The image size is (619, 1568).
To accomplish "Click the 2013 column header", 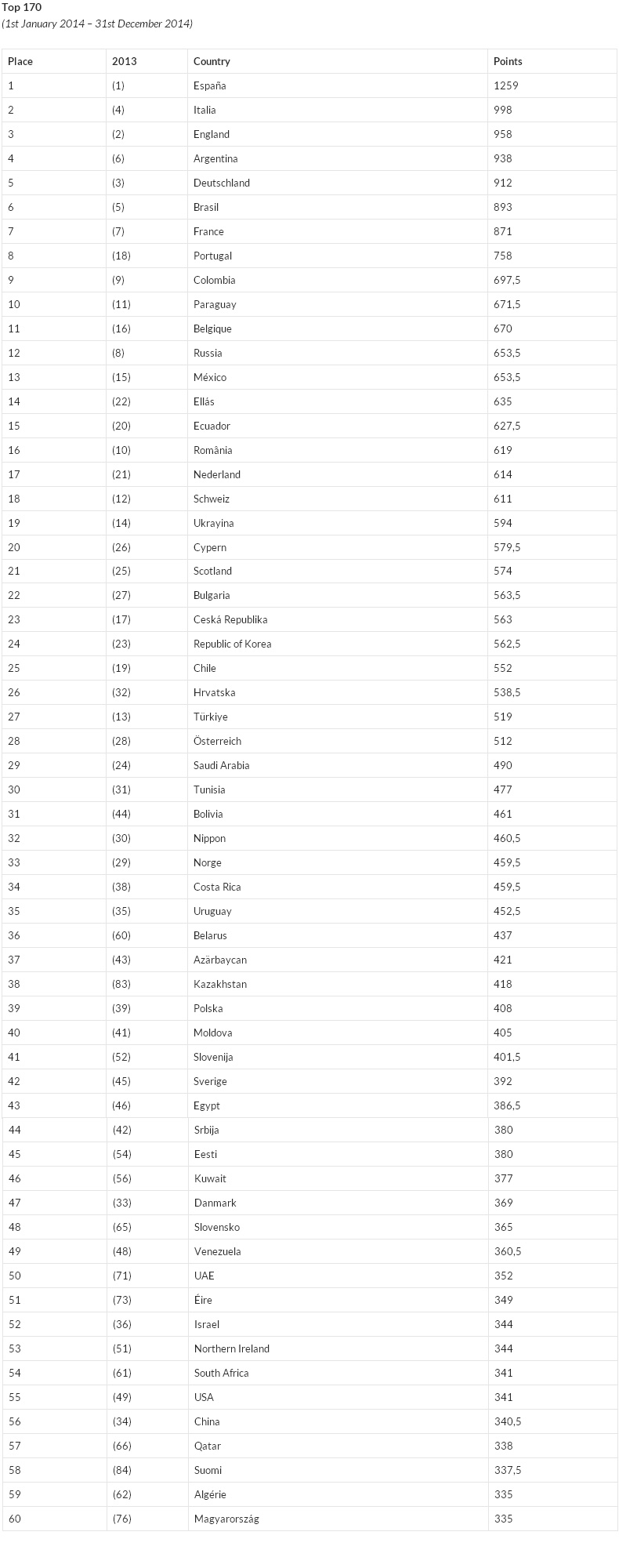I will click(x=124, y=61).
